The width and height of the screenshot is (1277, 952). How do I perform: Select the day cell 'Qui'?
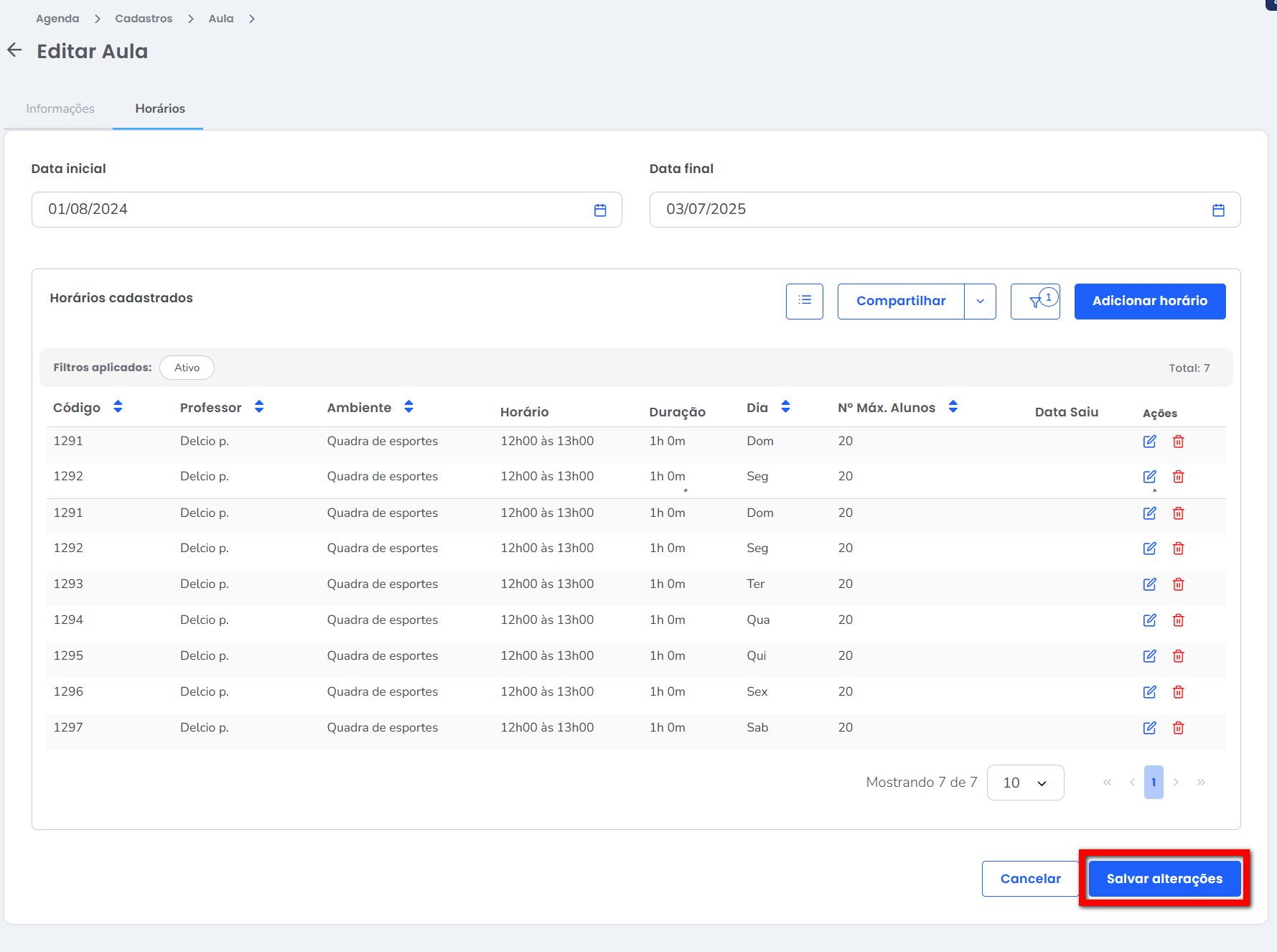tap(757, 656)
